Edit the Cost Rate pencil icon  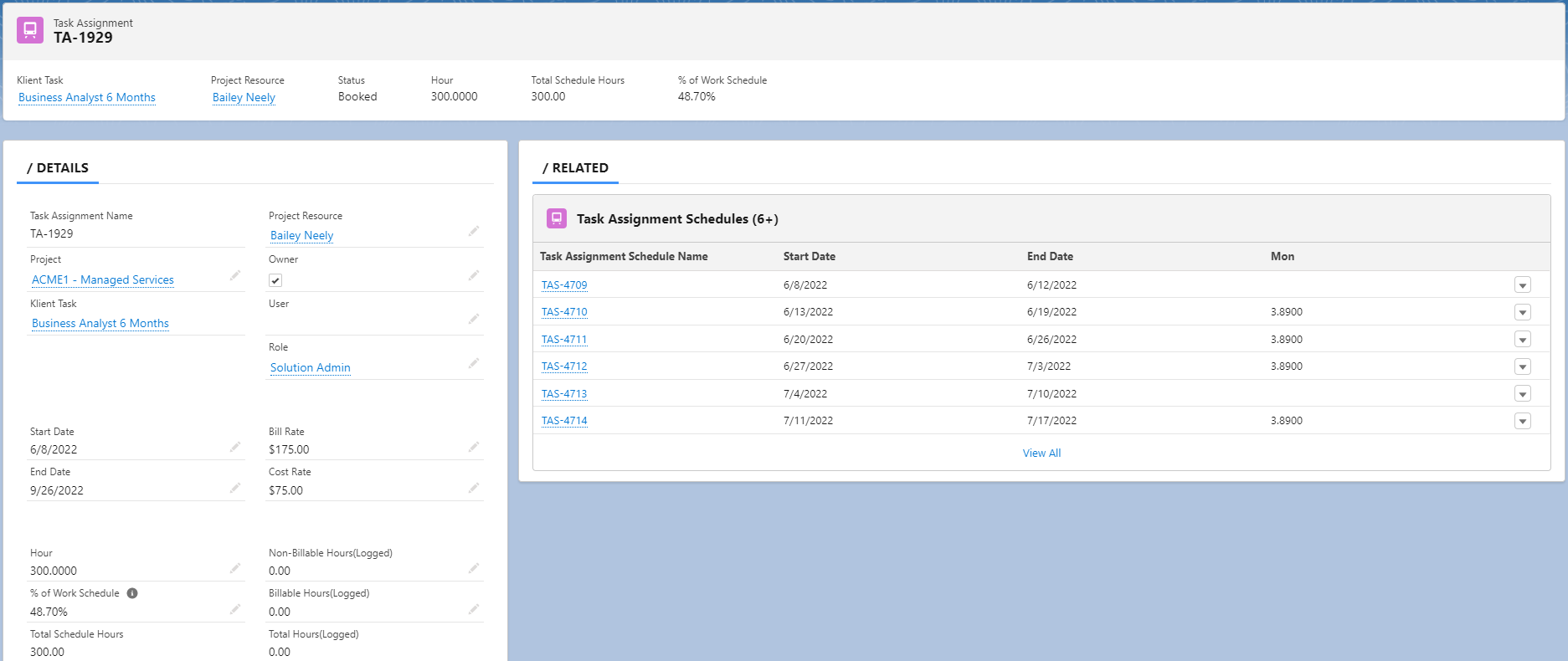(x=474, y=488)
